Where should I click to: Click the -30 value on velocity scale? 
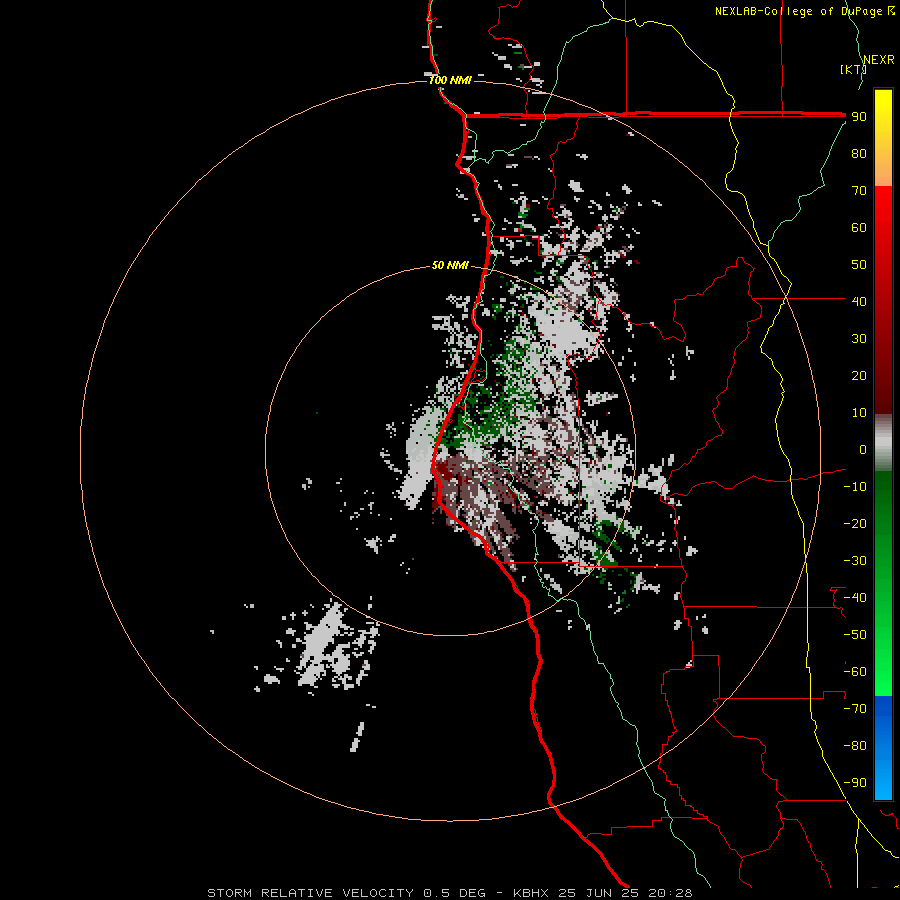tap(855, 561)
